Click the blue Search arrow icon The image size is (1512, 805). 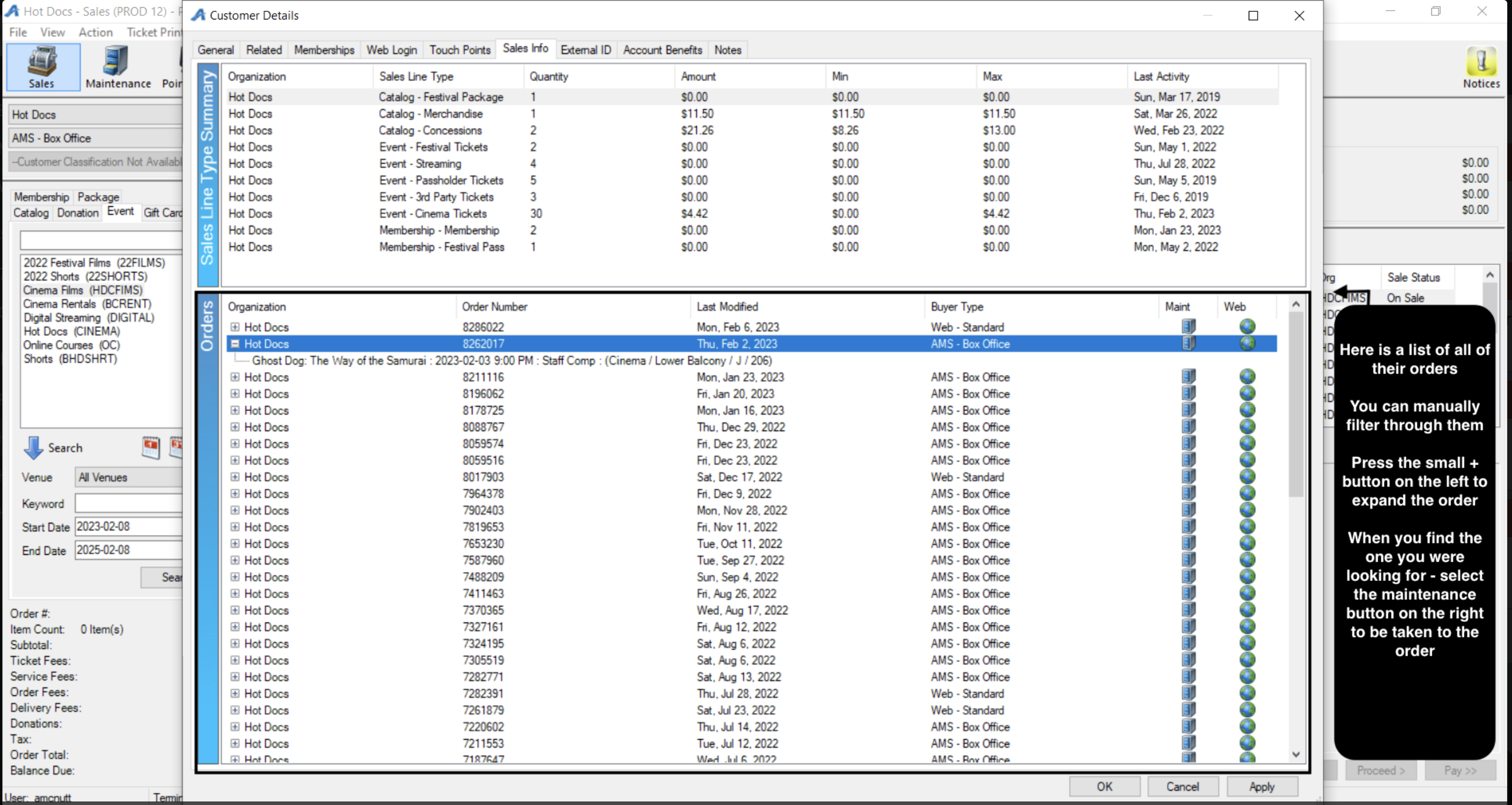pos(33,448)
